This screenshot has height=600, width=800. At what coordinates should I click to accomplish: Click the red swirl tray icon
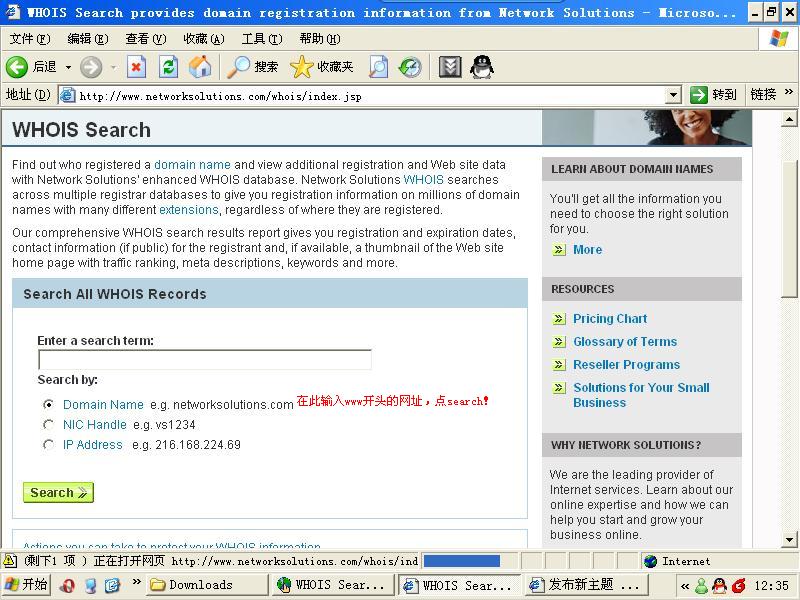(x=738, y=586)
